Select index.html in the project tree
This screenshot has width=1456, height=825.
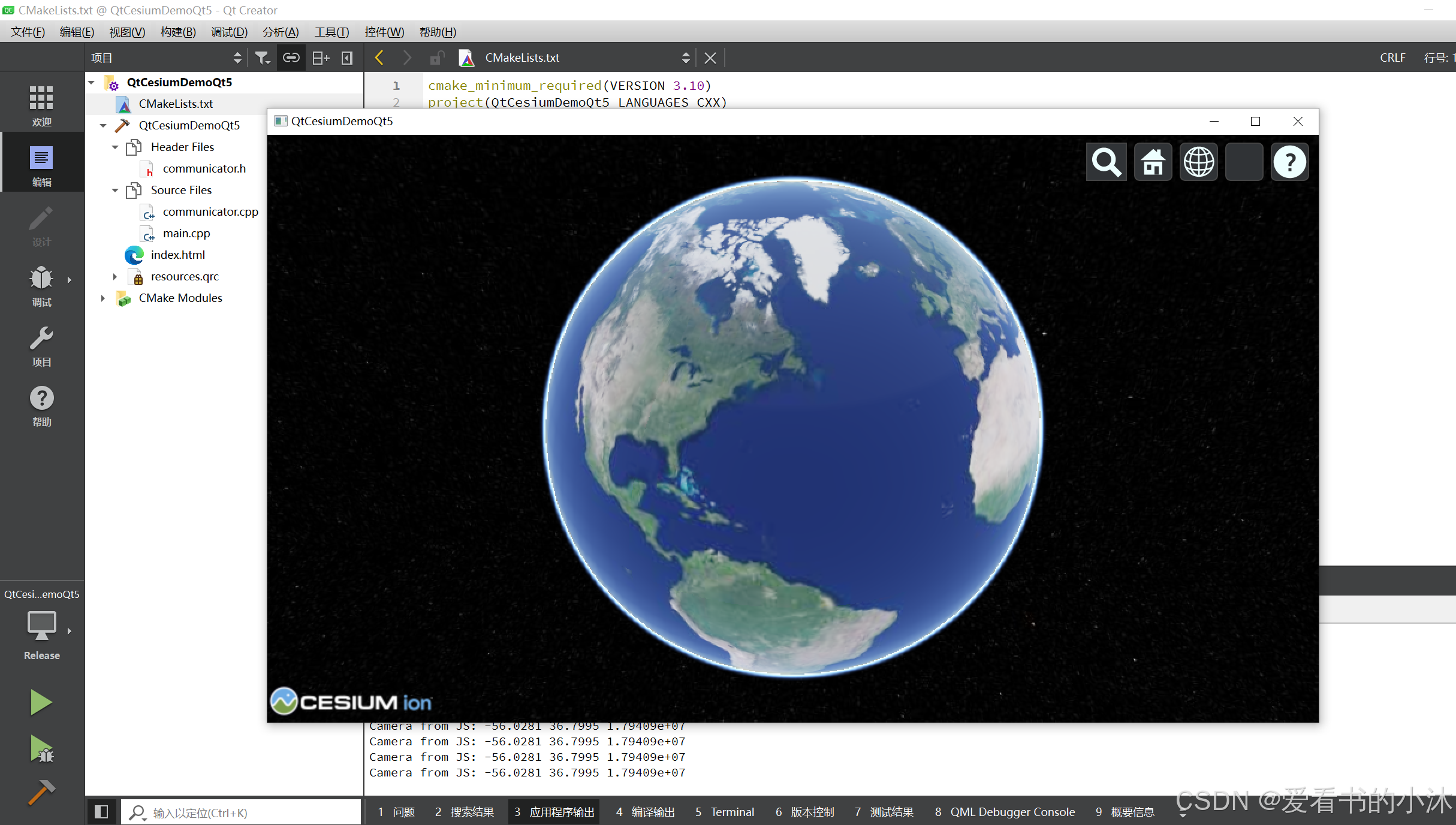pyautogui.click(x=178, y=255)
